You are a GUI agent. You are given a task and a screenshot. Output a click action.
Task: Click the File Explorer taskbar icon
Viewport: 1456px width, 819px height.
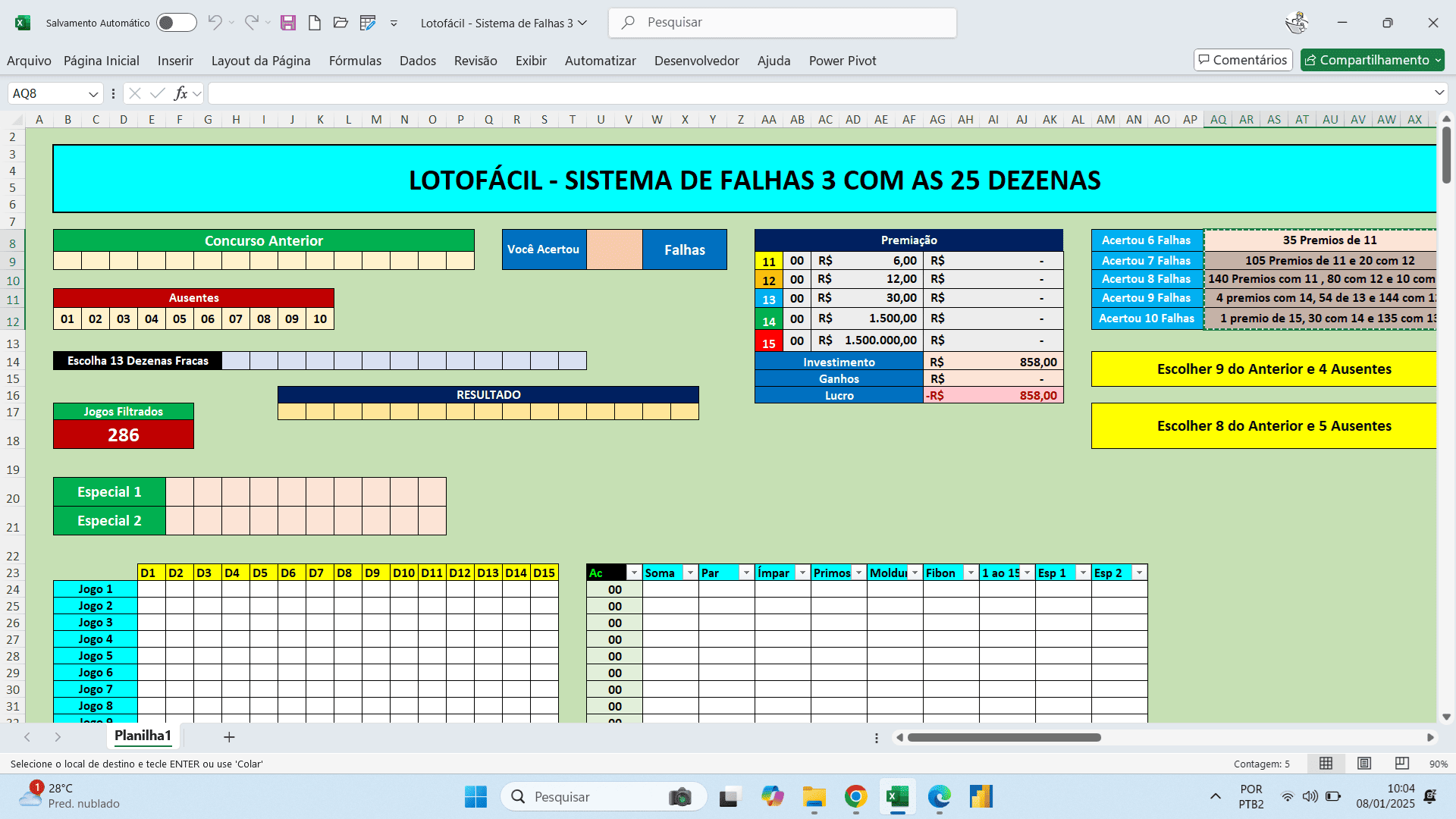coord(814,796)
